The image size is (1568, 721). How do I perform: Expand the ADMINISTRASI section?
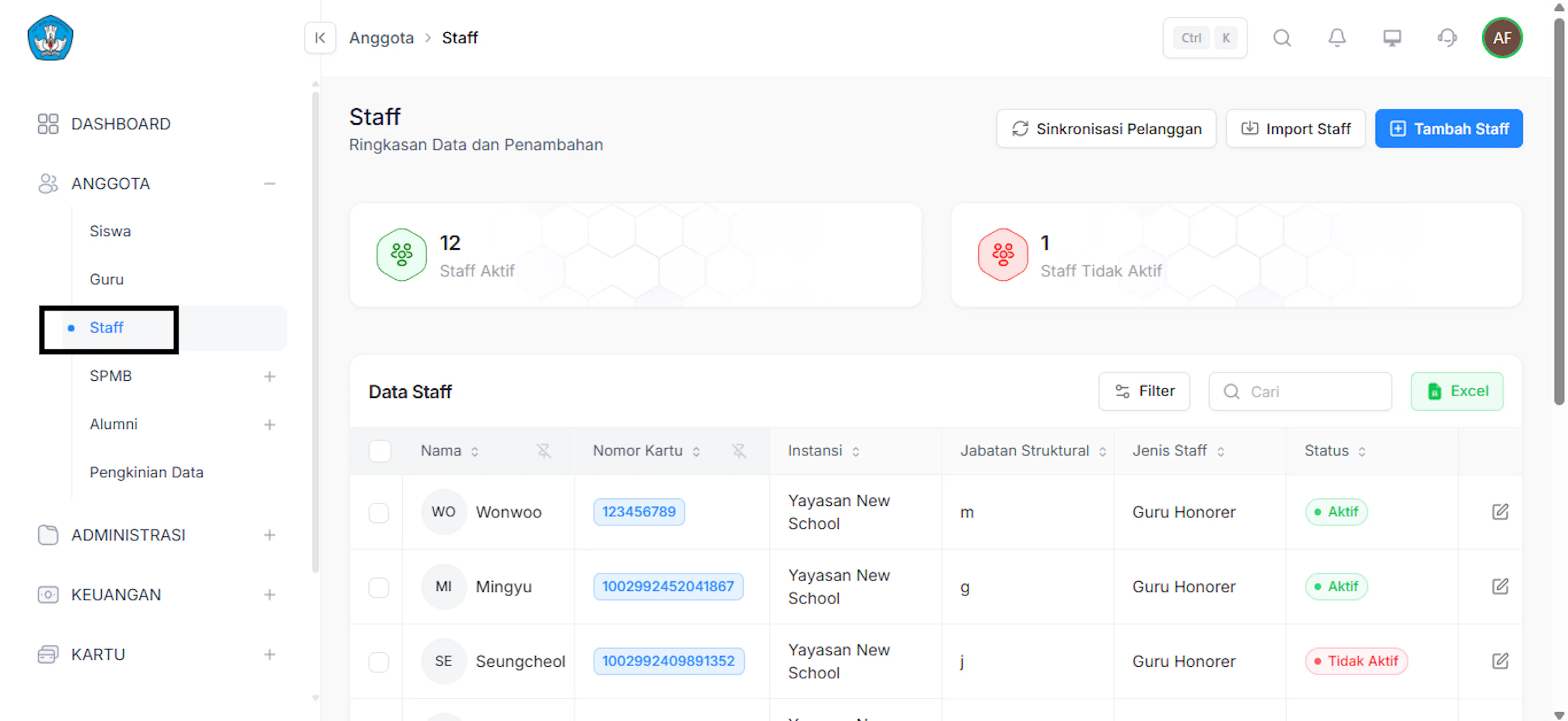click(269, 535)
